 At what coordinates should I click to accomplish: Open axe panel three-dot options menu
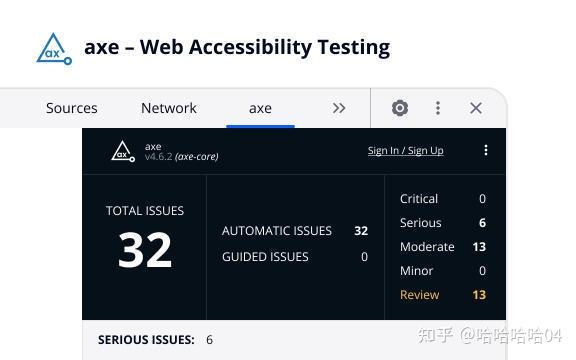coord(486,150)
